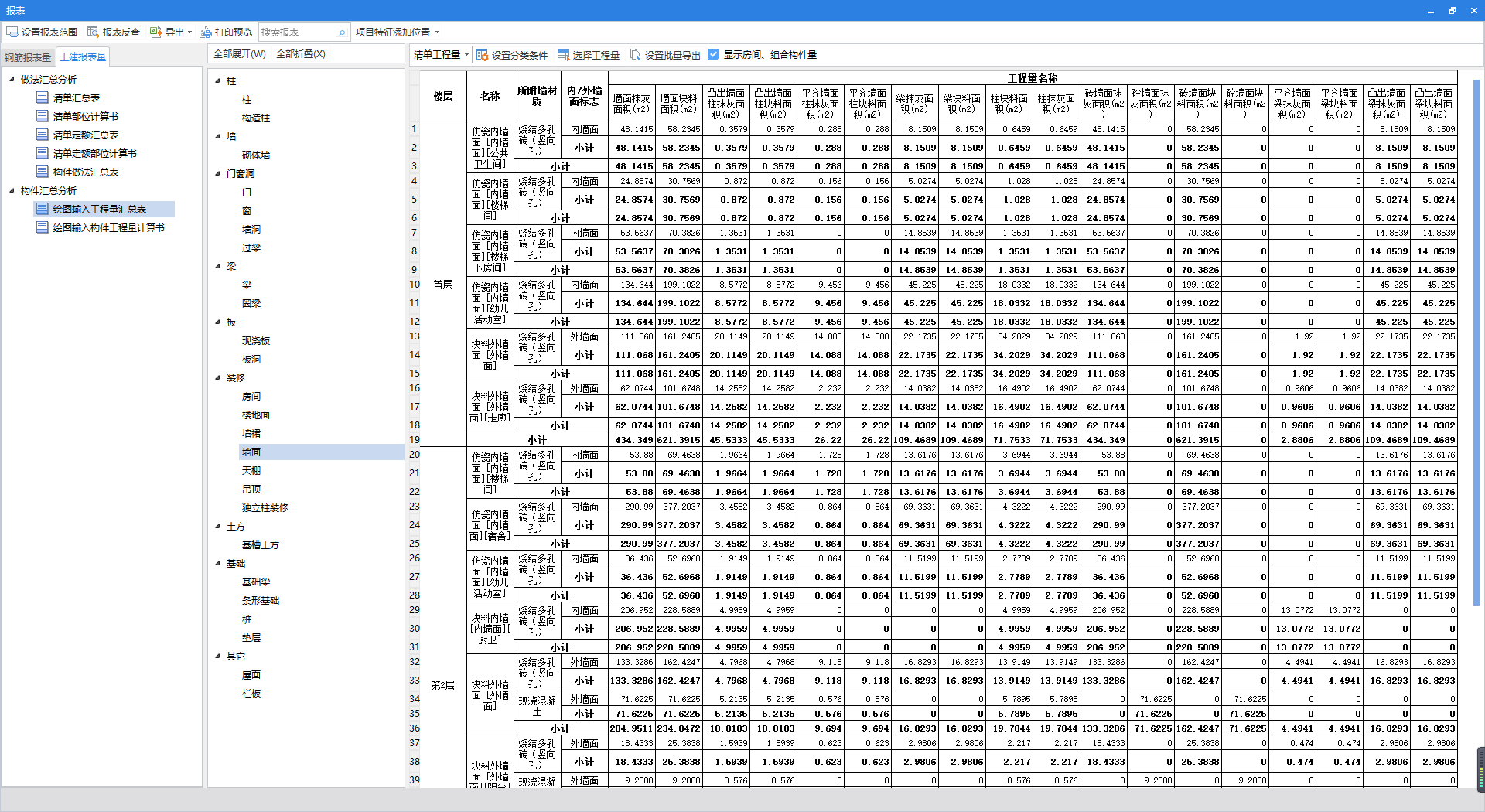The width and height of the screenshot is (1485, 812).
Task: Click the 报表反查 icon
Action: coord(93,32)
